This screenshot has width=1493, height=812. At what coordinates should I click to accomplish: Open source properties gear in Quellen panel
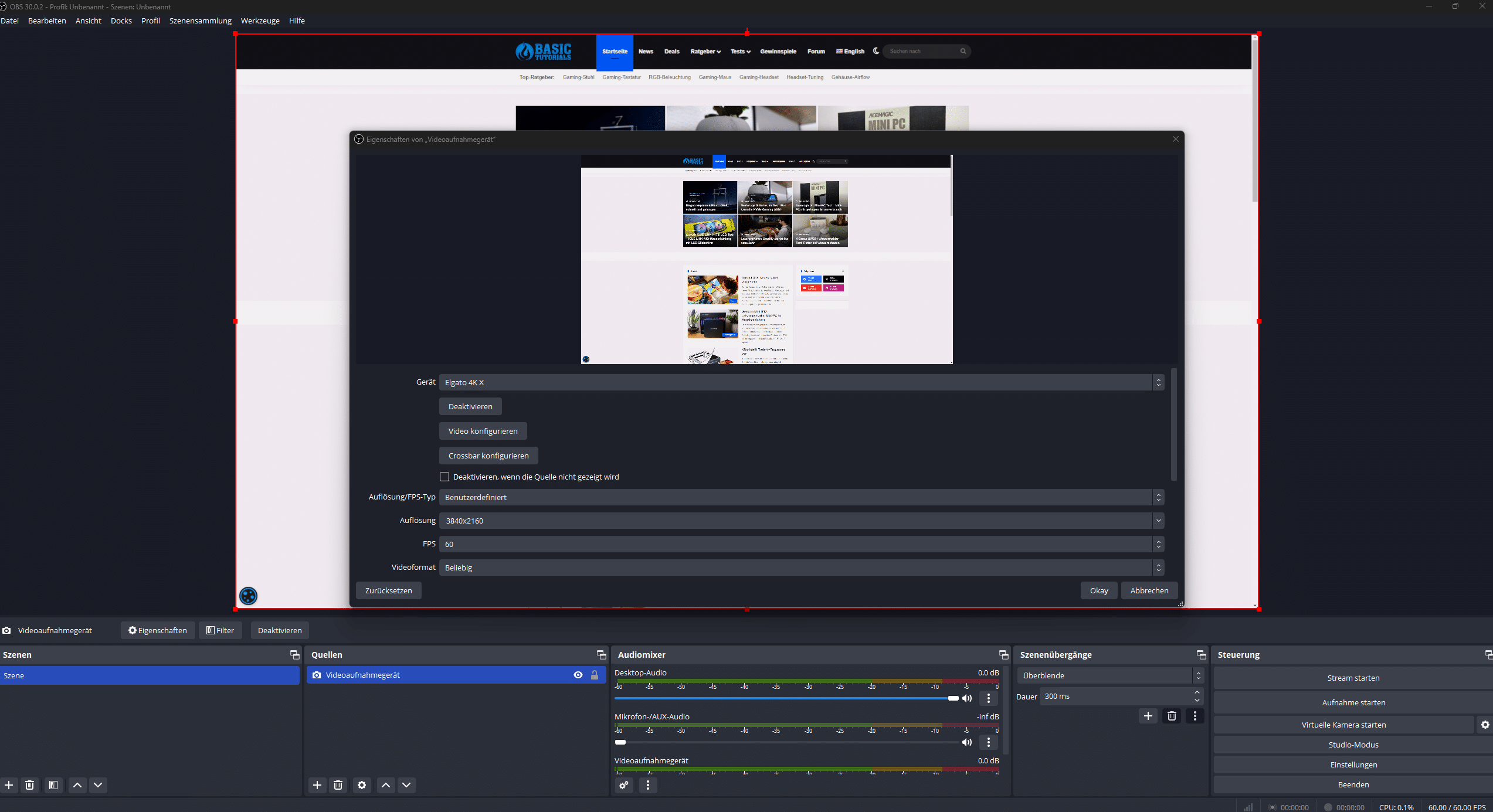(x=362, y=785)
